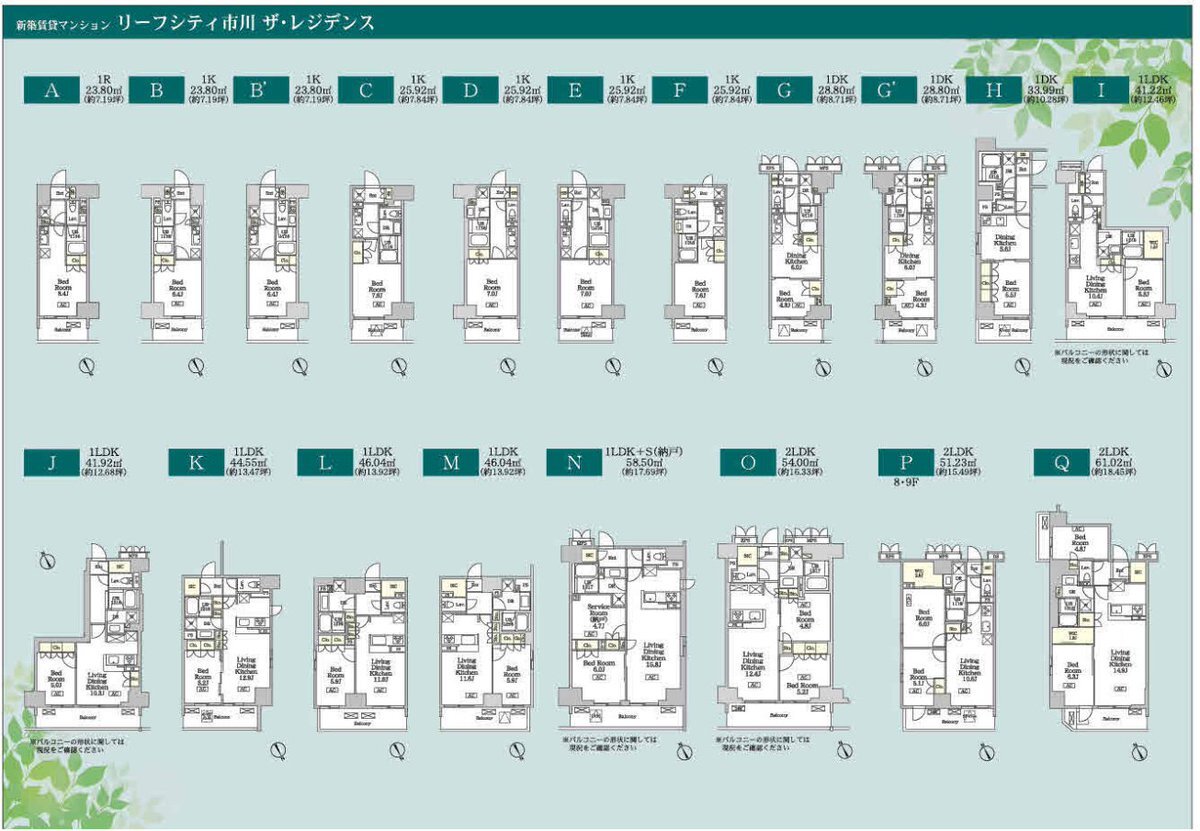
Task: Click the compass icon below the type F plan
Action: (x=716, y=369)
